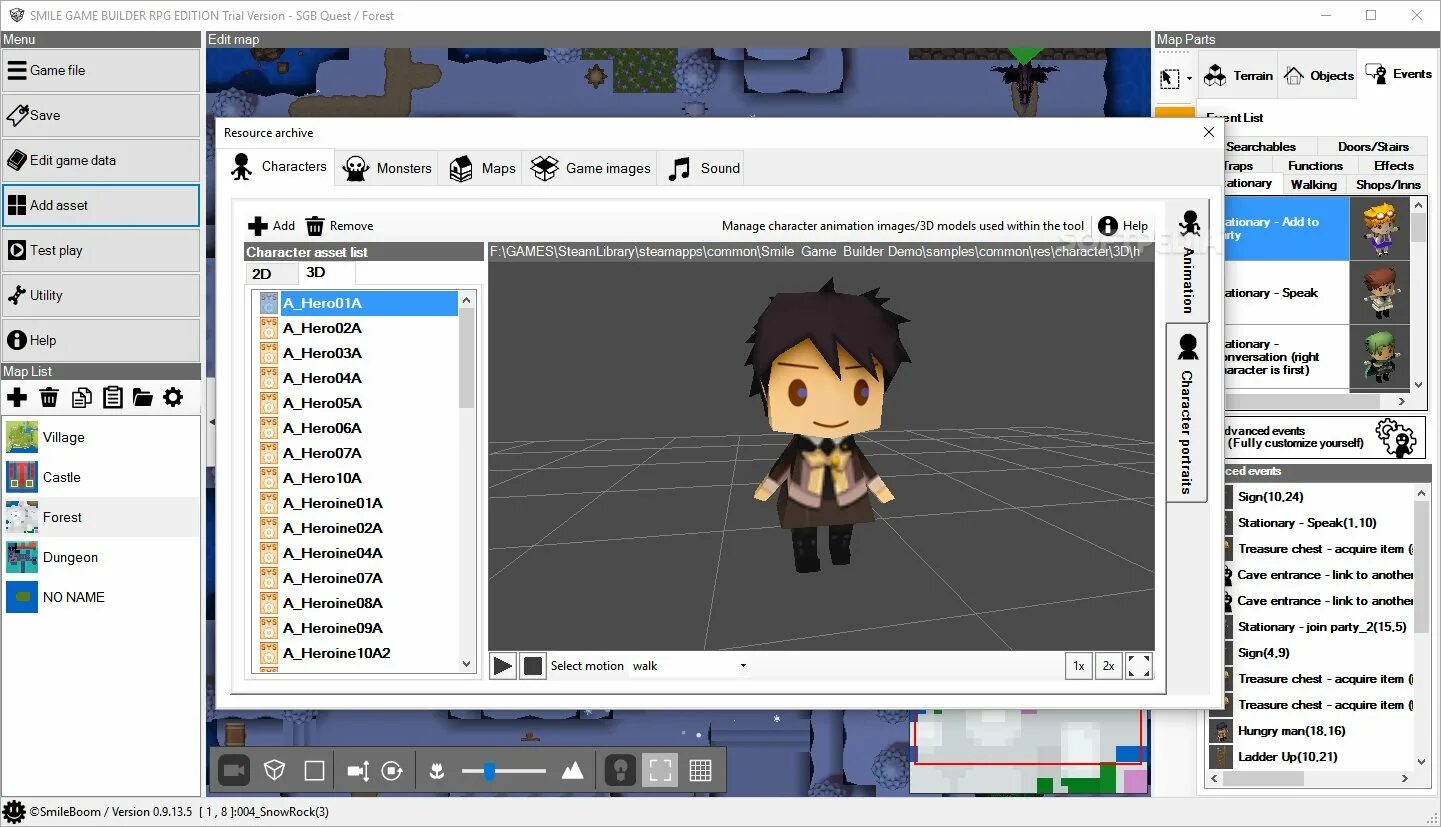Open the Effects event category

pyautogui.click(x=1393, y=166)
